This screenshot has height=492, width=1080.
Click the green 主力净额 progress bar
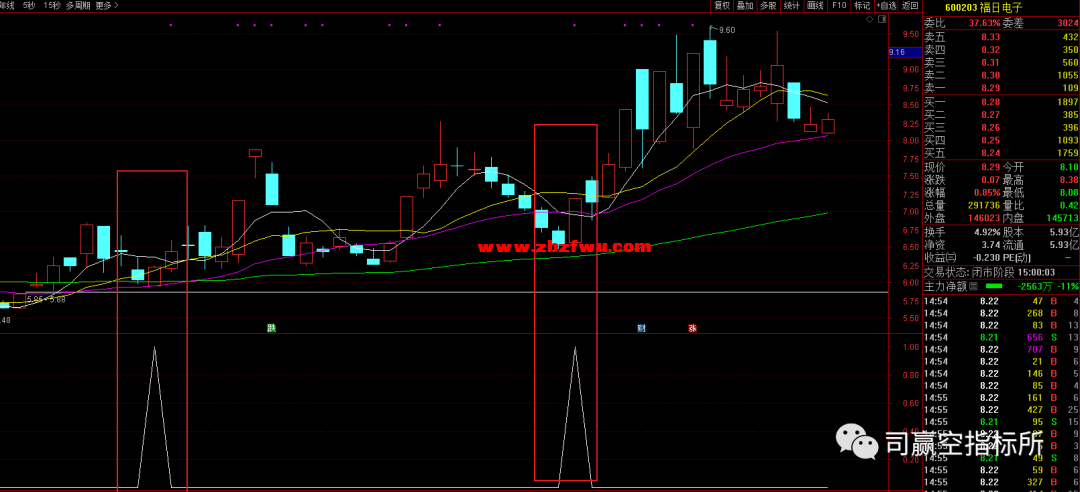pos(993,286)
